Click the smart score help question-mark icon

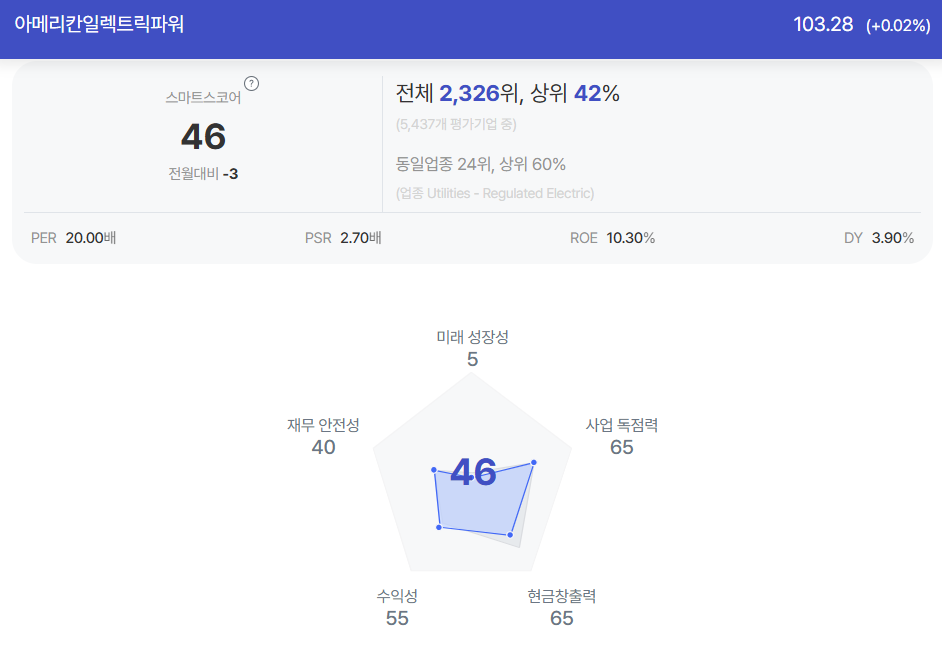252,83
